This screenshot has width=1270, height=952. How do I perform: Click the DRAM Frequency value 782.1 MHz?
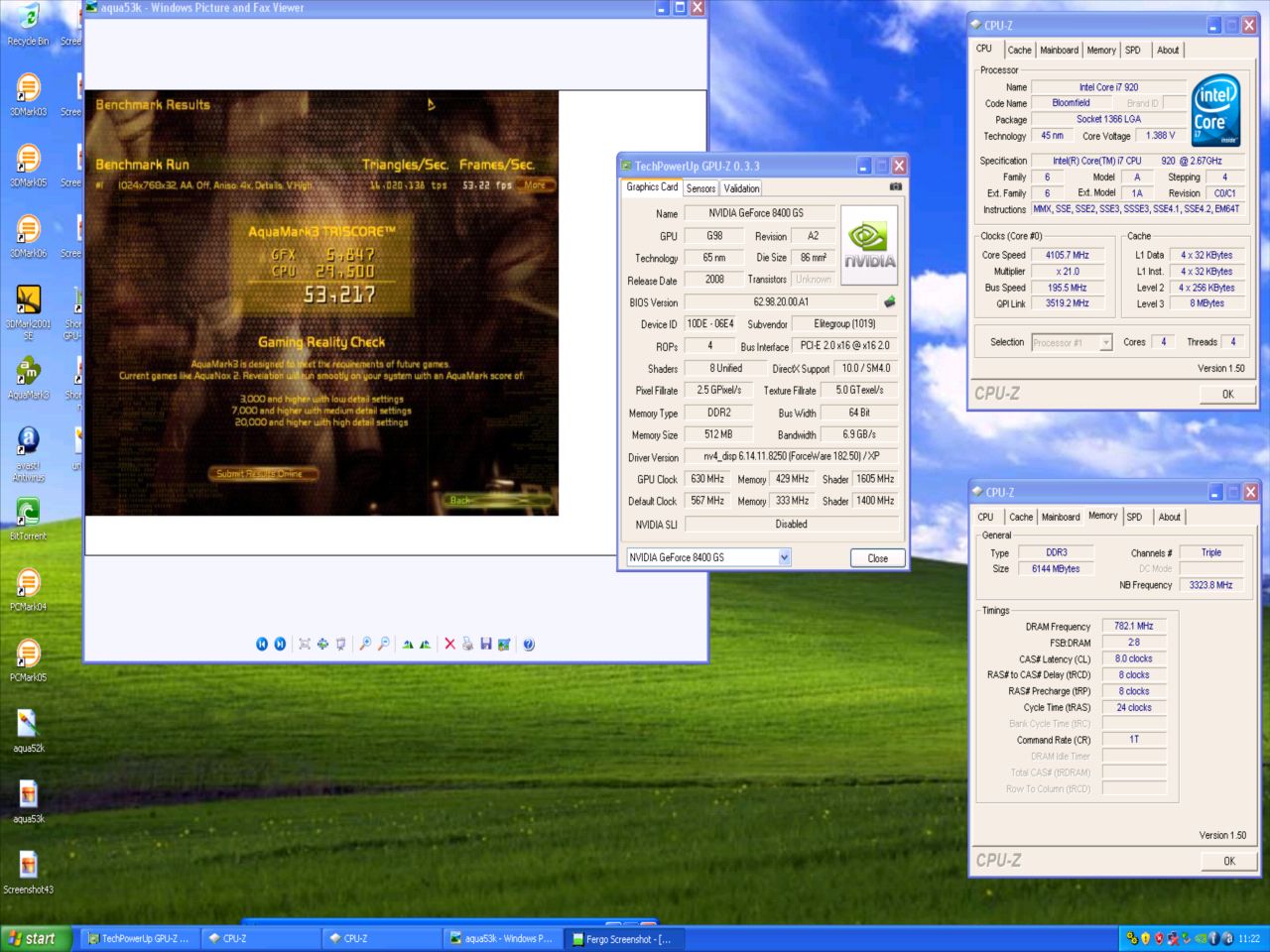tap(1134, 627)
